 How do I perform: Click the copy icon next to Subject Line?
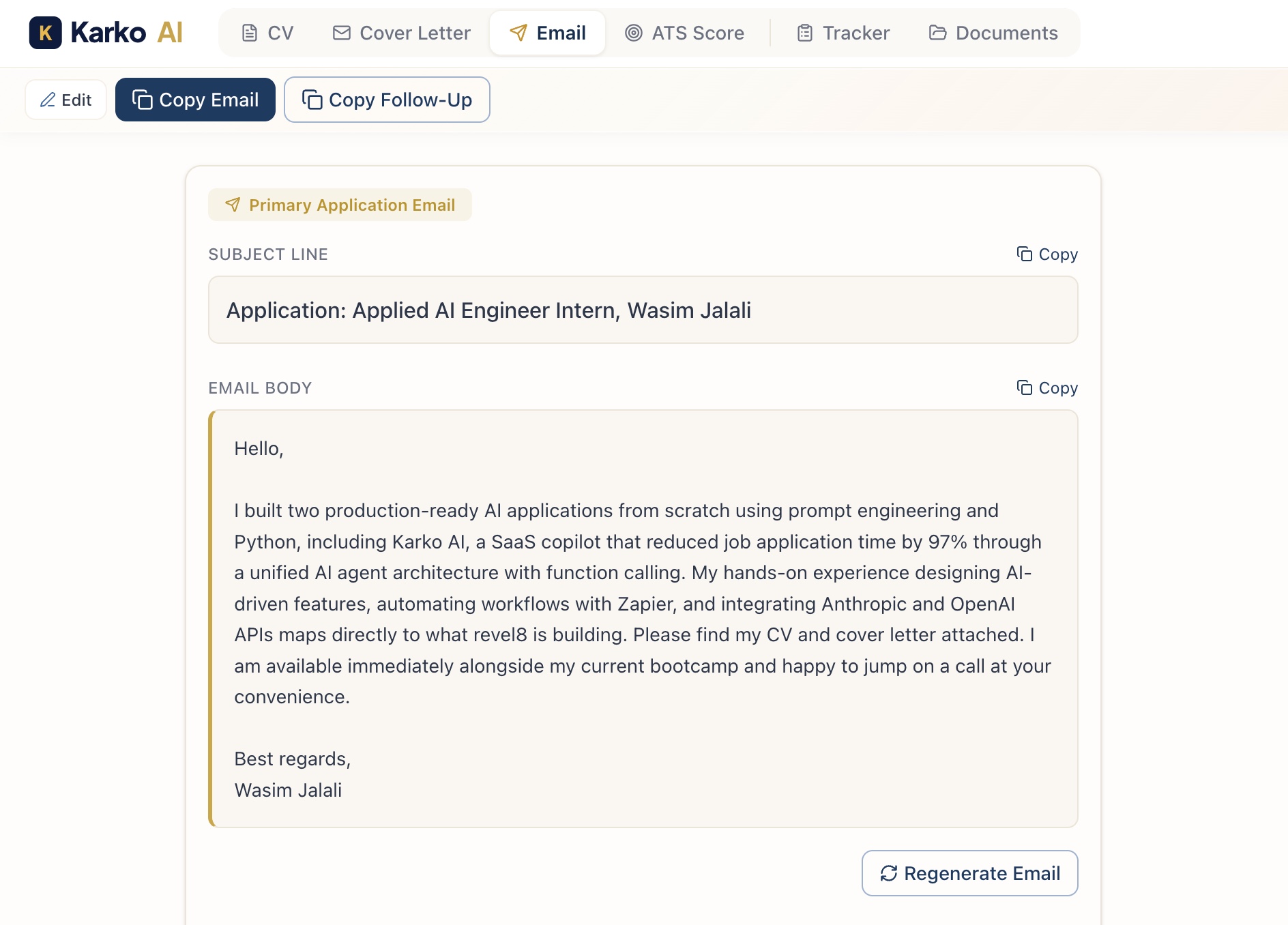click(x=1023, y=254)
